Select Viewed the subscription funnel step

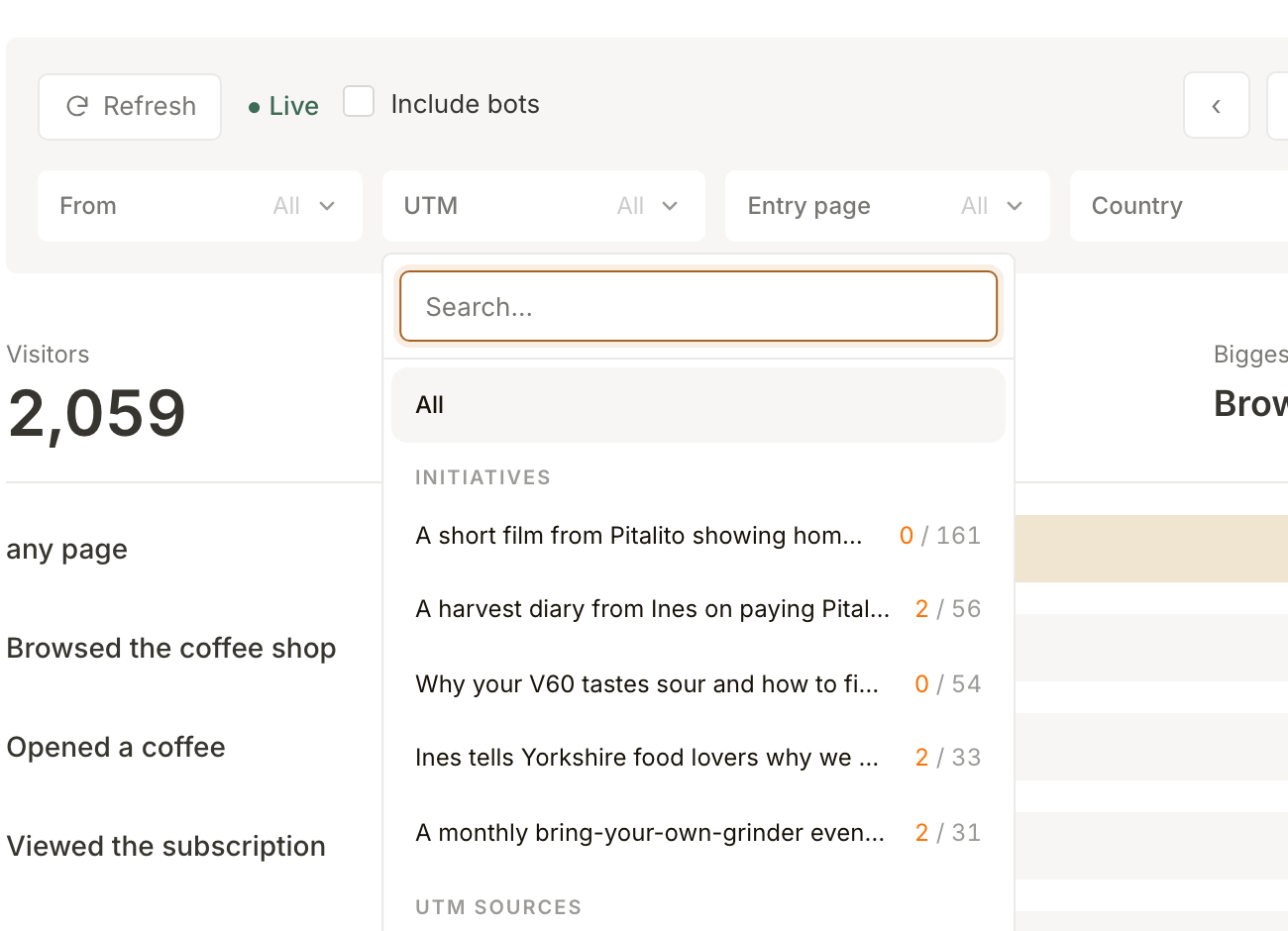click(166, 846)
